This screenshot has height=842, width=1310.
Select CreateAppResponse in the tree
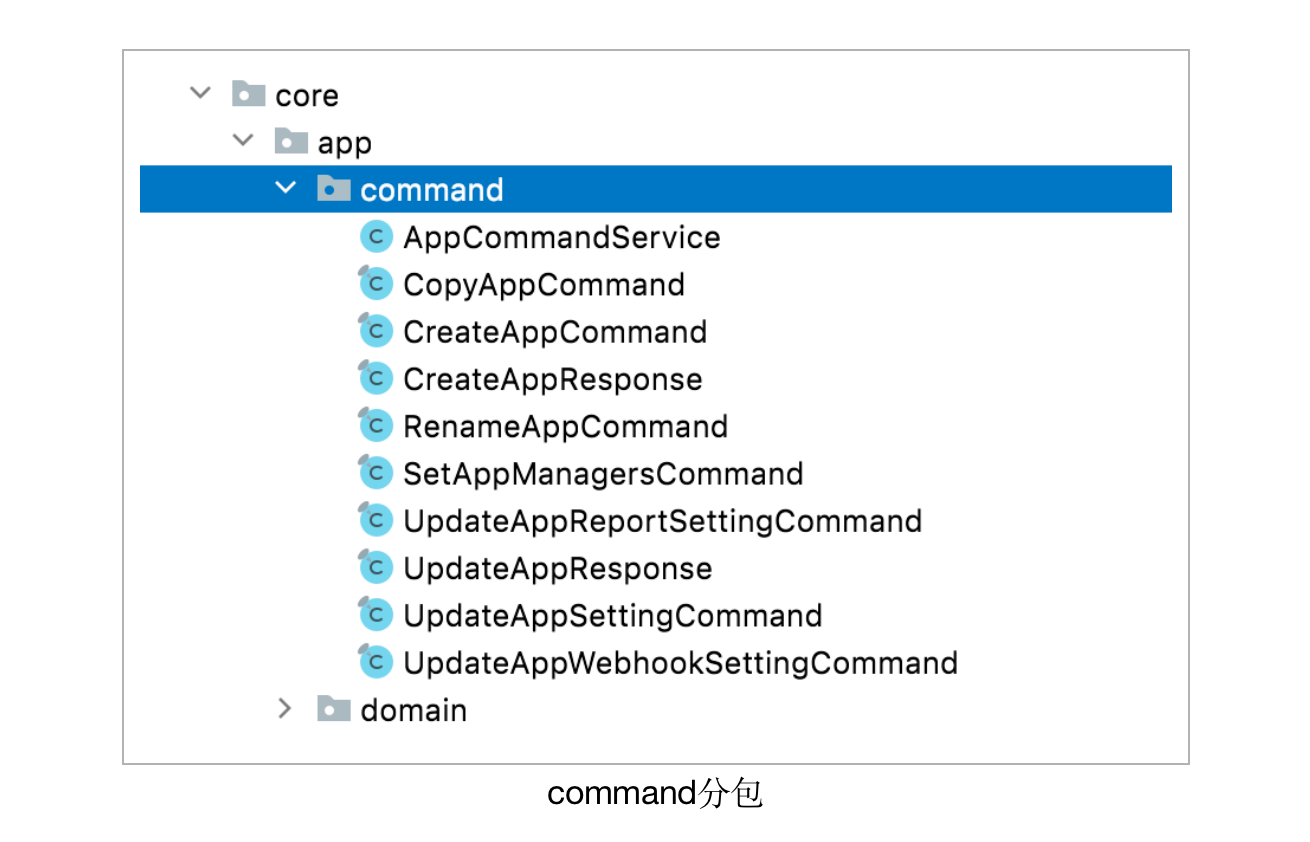click(x=552, y=380)
